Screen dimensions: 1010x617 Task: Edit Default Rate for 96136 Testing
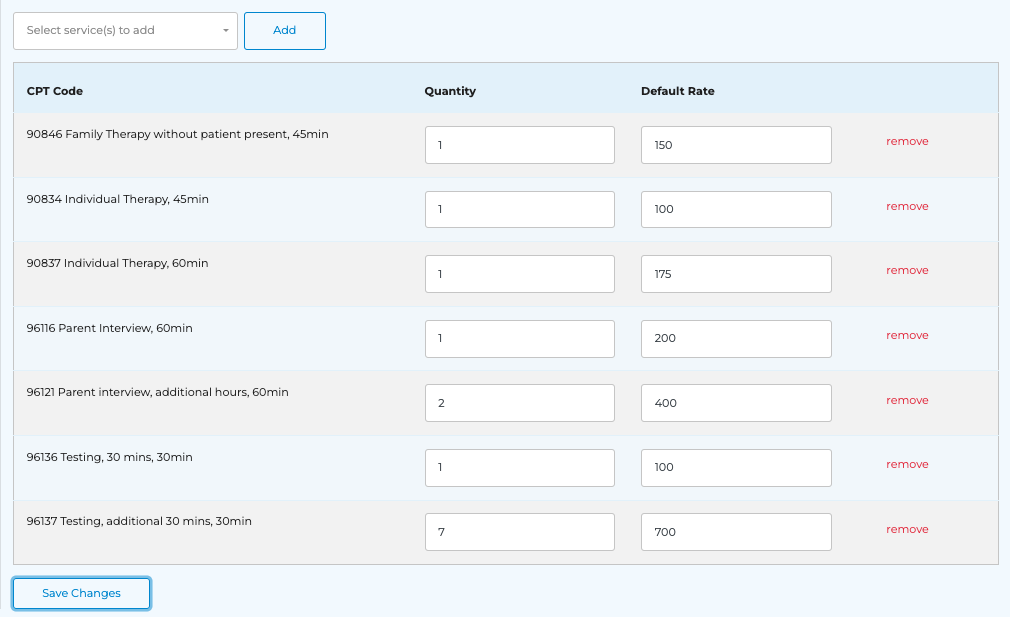pyautogui.click(x=736, y=467)
